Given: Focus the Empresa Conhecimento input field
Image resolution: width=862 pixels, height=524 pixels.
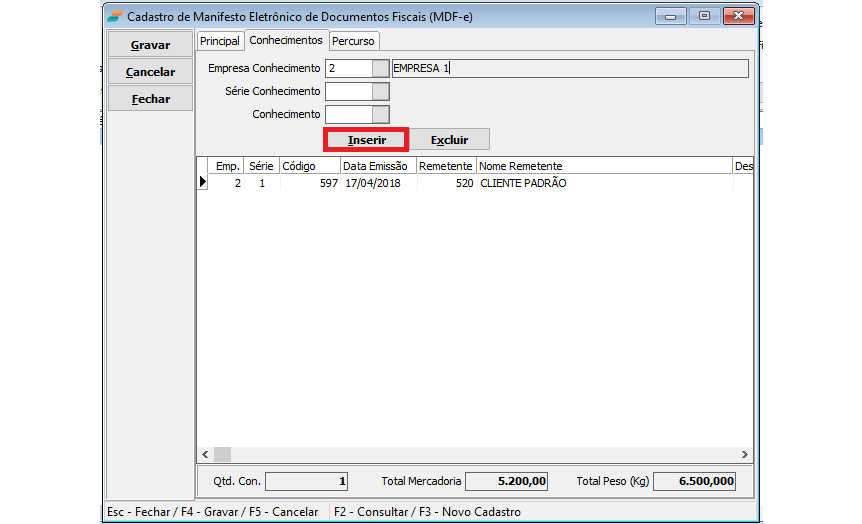Looking at the screenshot, I should click(x=348, y=68).
